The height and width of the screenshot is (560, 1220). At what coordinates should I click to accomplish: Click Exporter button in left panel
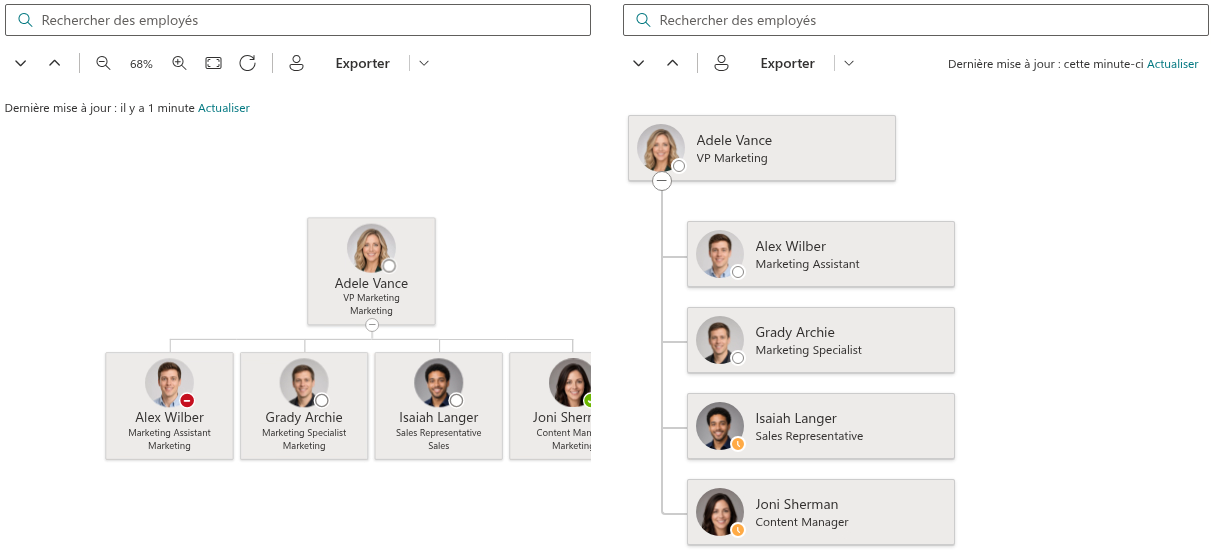362,63
